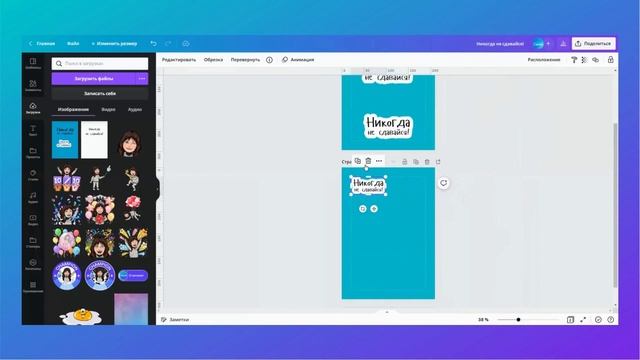Click the cloud save status icon
The width and height of the screenshot is (640, 360).
pyautogui.click(x=186, y=43)
